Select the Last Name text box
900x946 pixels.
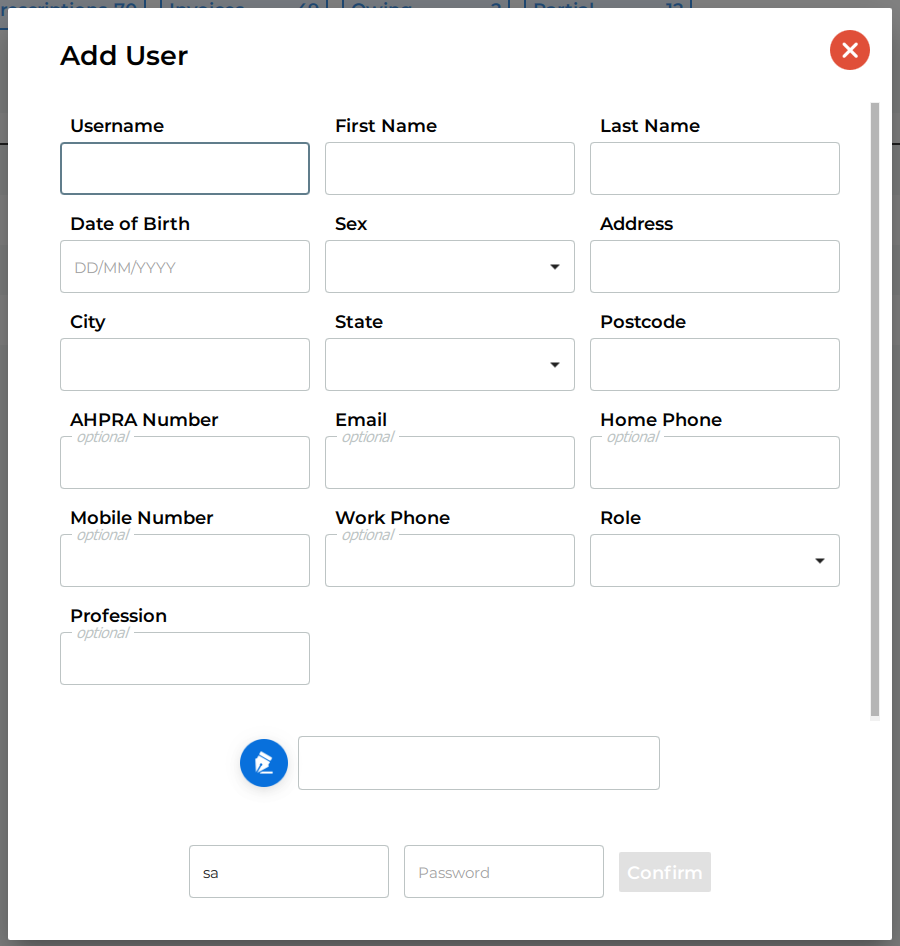coord(714,169)
